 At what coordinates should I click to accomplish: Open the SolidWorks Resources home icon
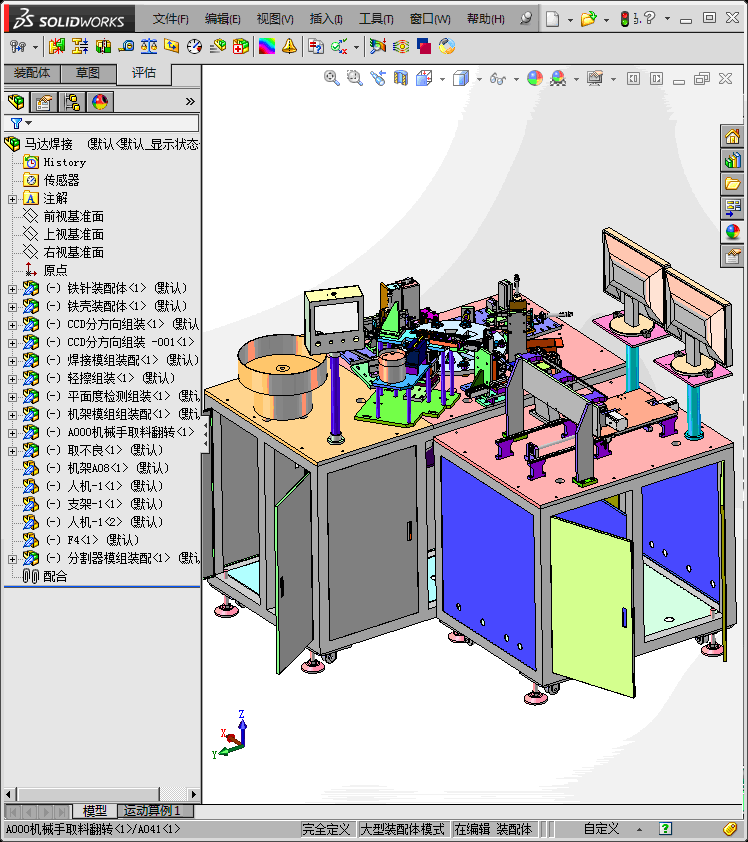[732, 136]
